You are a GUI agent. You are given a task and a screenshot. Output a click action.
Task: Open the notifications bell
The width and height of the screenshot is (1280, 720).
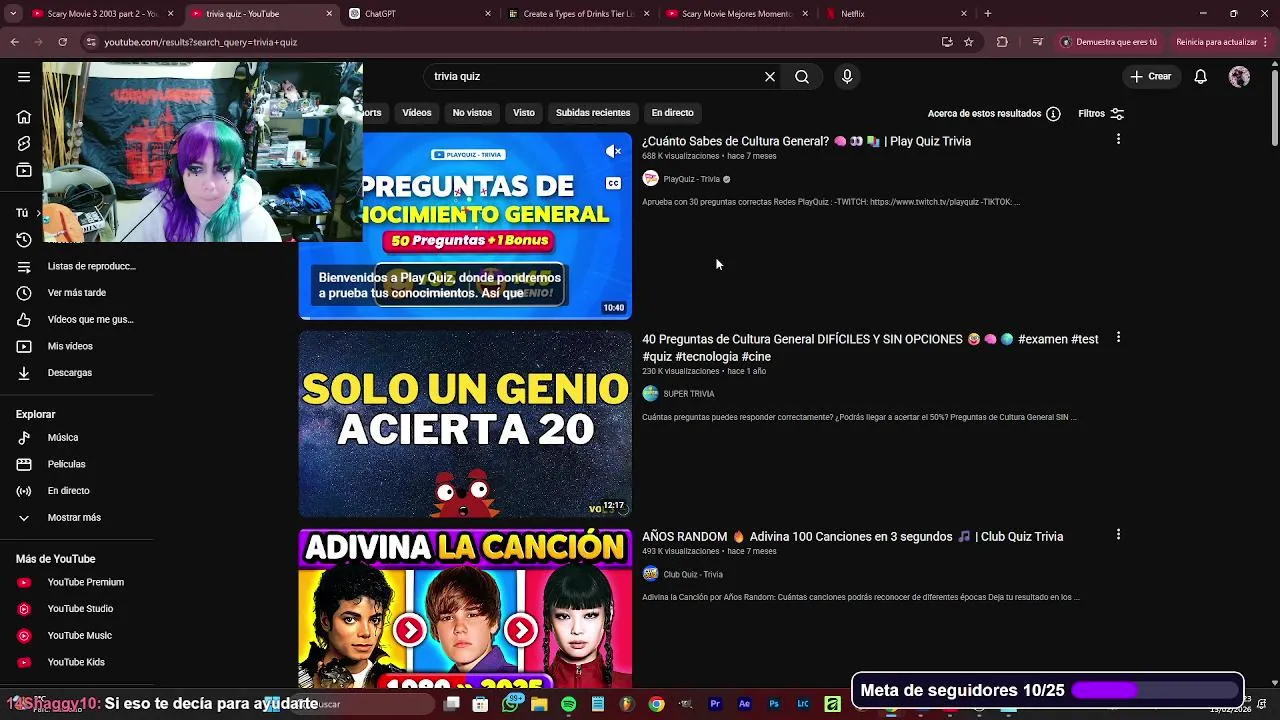1201,76
